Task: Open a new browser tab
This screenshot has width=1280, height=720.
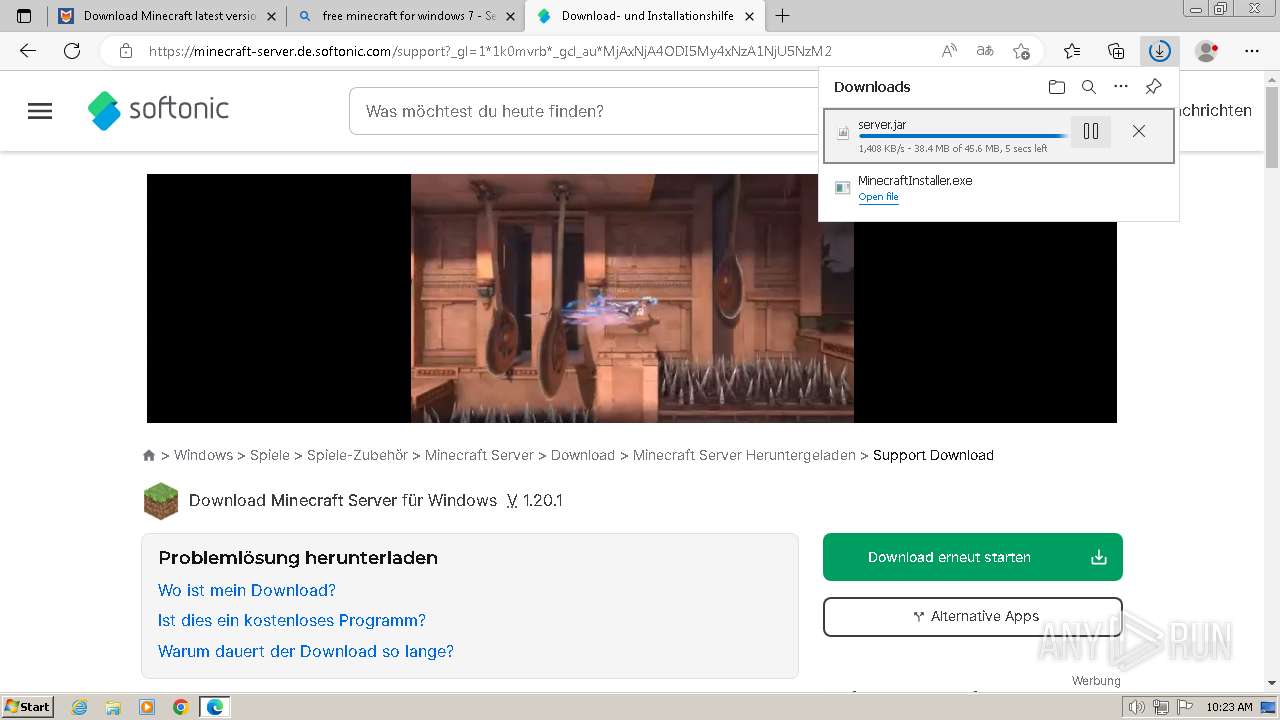Action: click(x=782, y=16)
